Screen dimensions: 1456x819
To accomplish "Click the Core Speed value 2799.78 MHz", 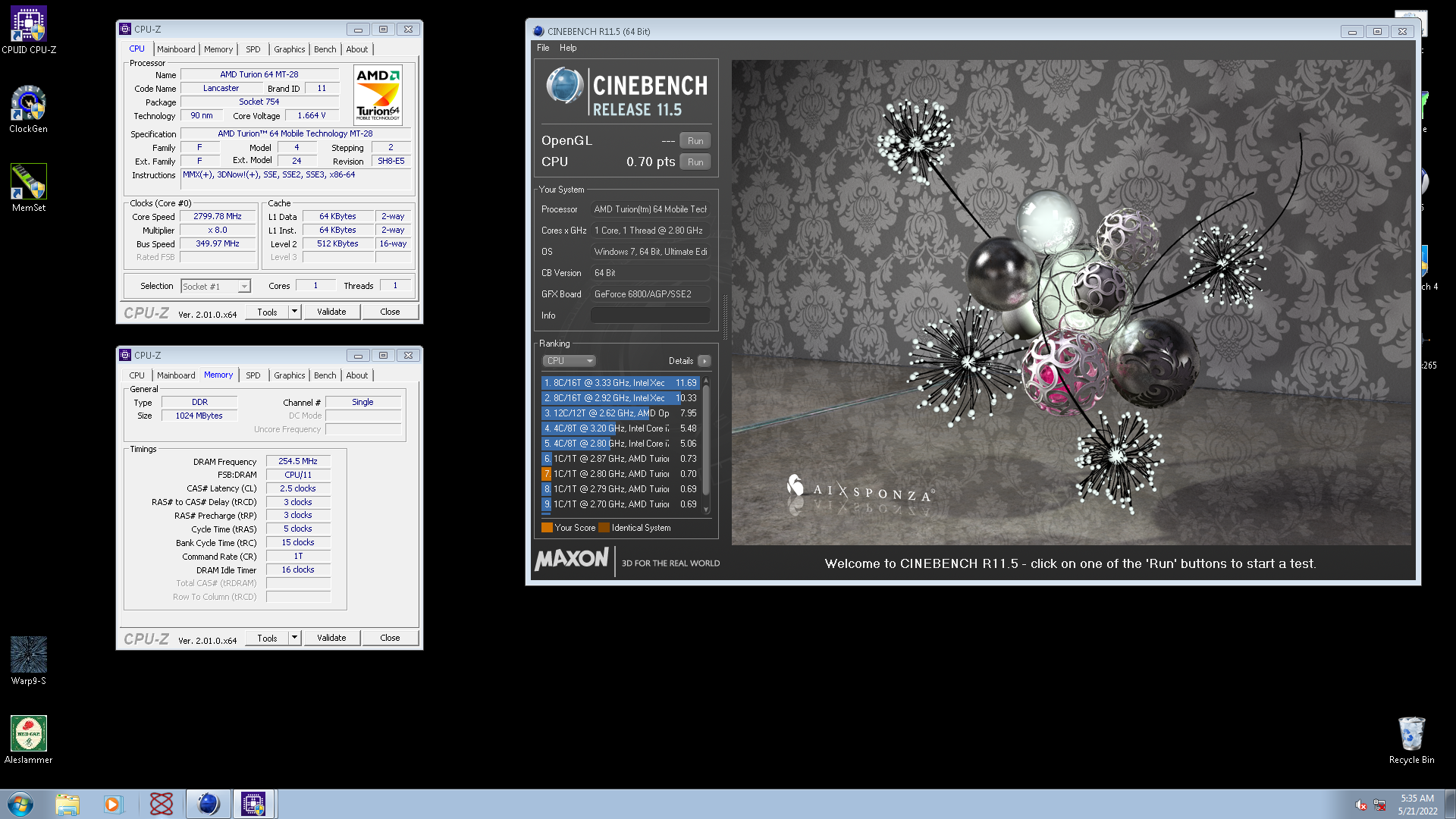I will [x=218, y=217].
